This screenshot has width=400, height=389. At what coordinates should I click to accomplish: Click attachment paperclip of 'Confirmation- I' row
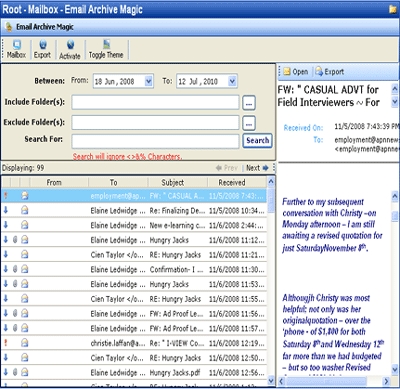15,269
